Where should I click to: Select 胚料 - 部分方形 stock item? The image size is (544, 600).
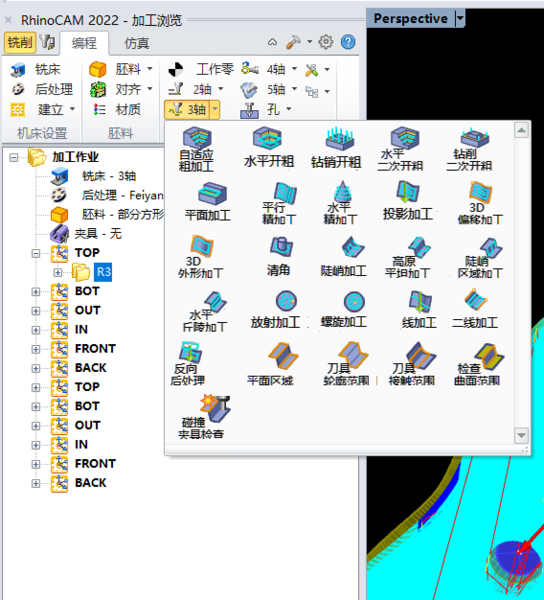pyautogui.click(x=123, y=214)
